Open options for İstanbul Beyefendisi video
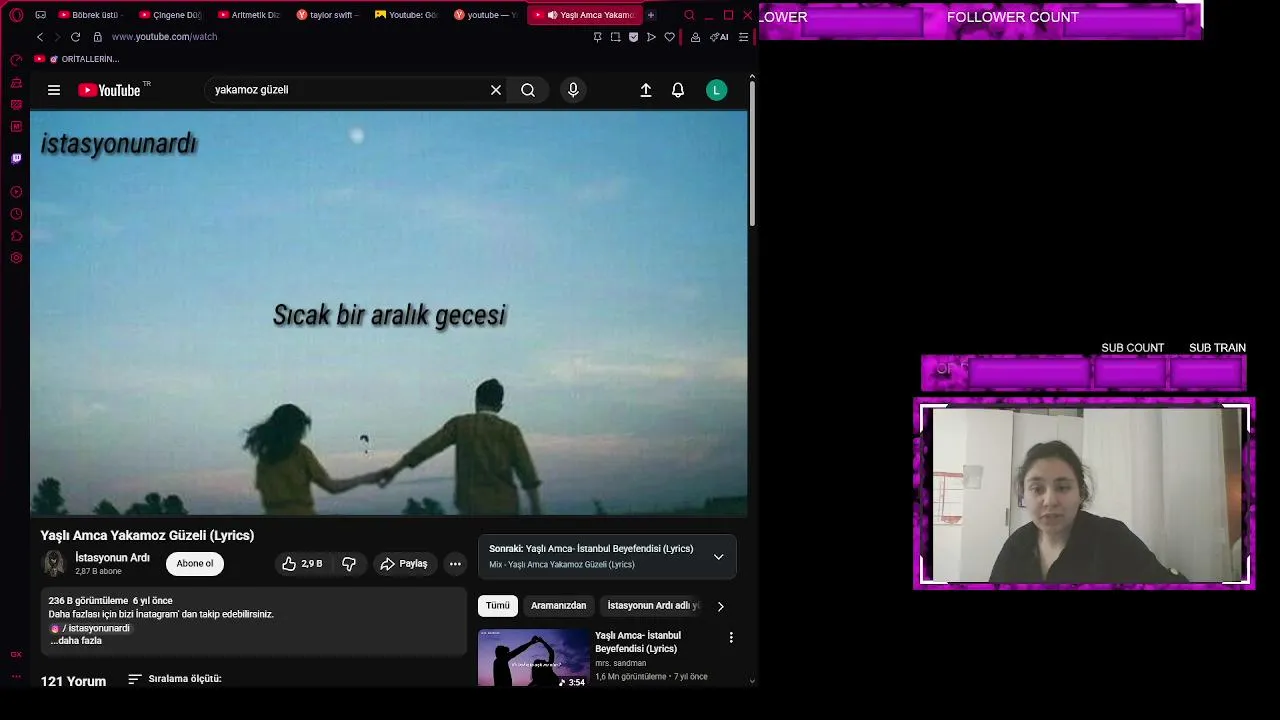1280x720 pixels. [731, 637]
